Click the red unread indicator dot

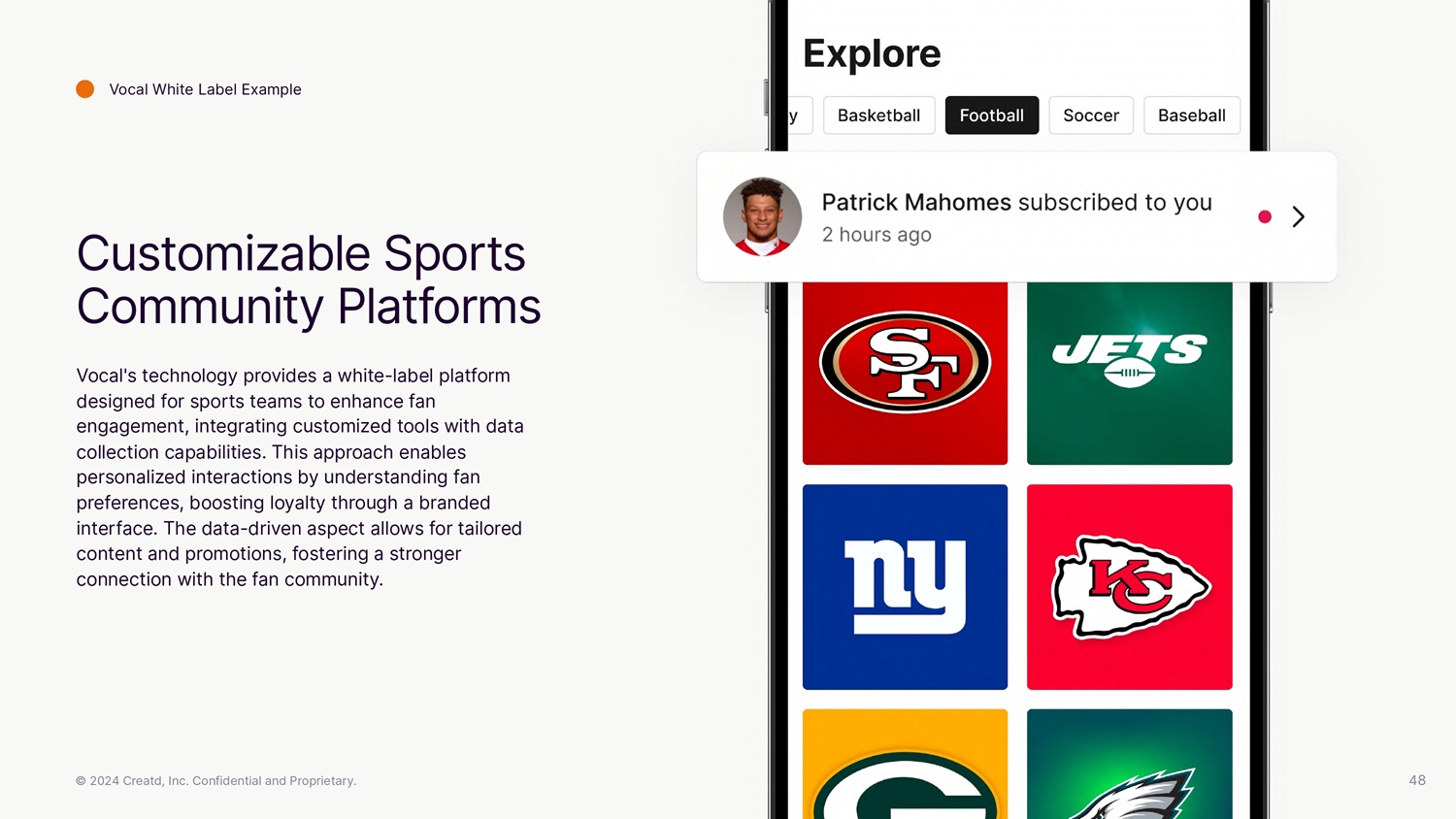(x=1264, y=216)
